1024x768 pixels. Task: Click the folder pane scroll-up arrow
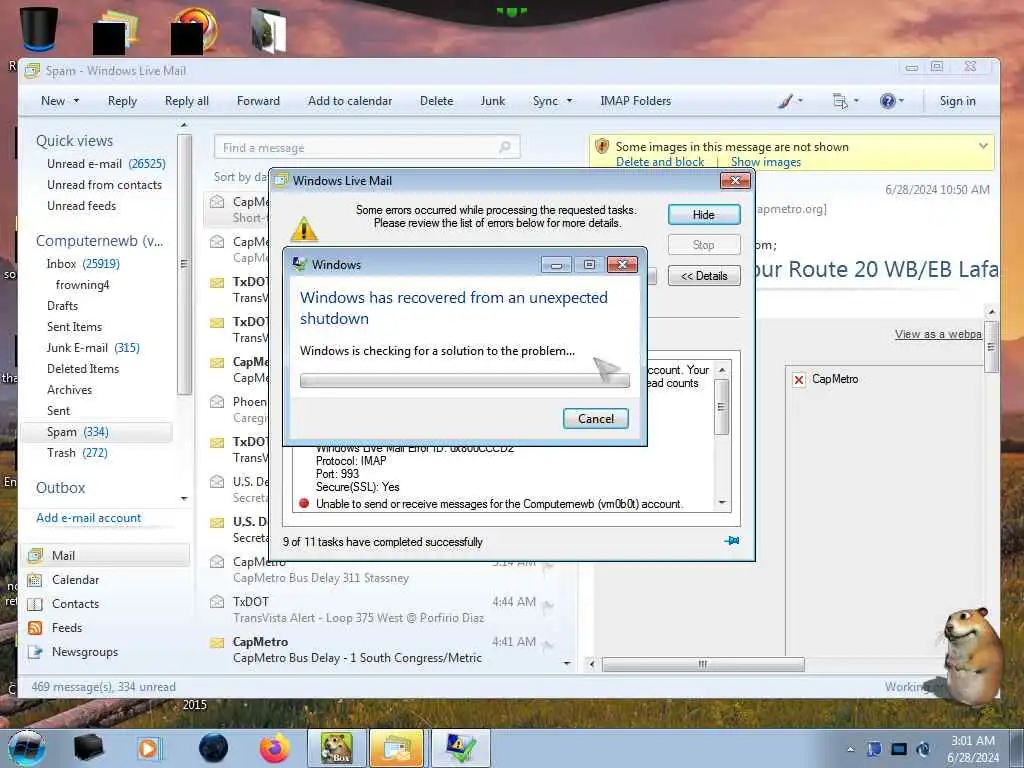pyautogui.click(x=184, y=125)
